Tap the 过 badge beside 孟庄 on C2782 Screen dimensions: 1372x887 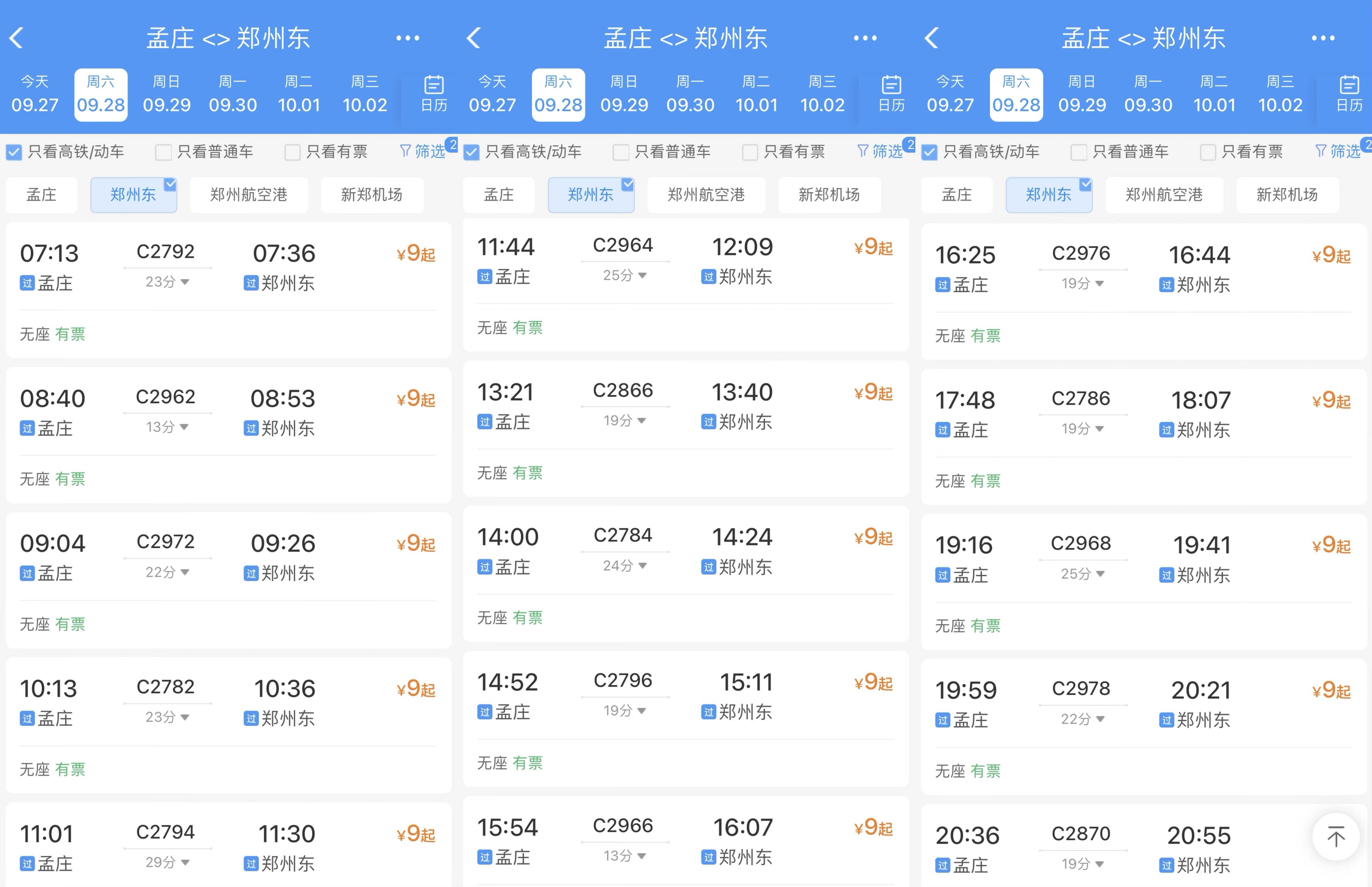(x=27, y=719)
